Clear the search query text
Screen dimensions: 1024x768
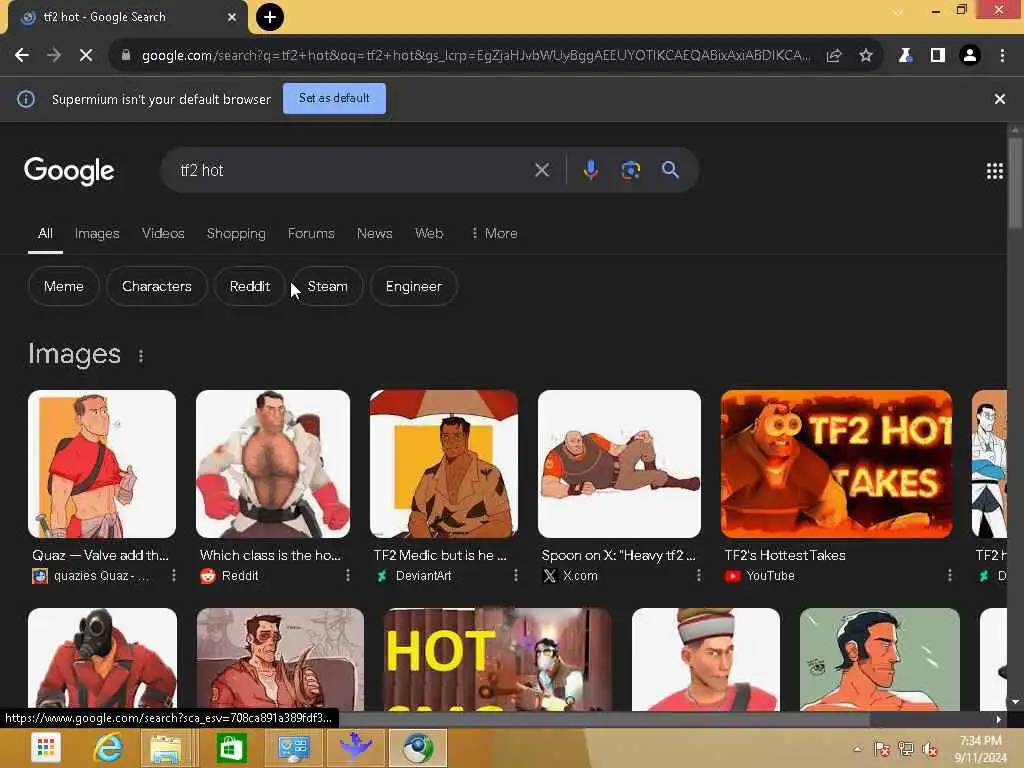point(542,170)
